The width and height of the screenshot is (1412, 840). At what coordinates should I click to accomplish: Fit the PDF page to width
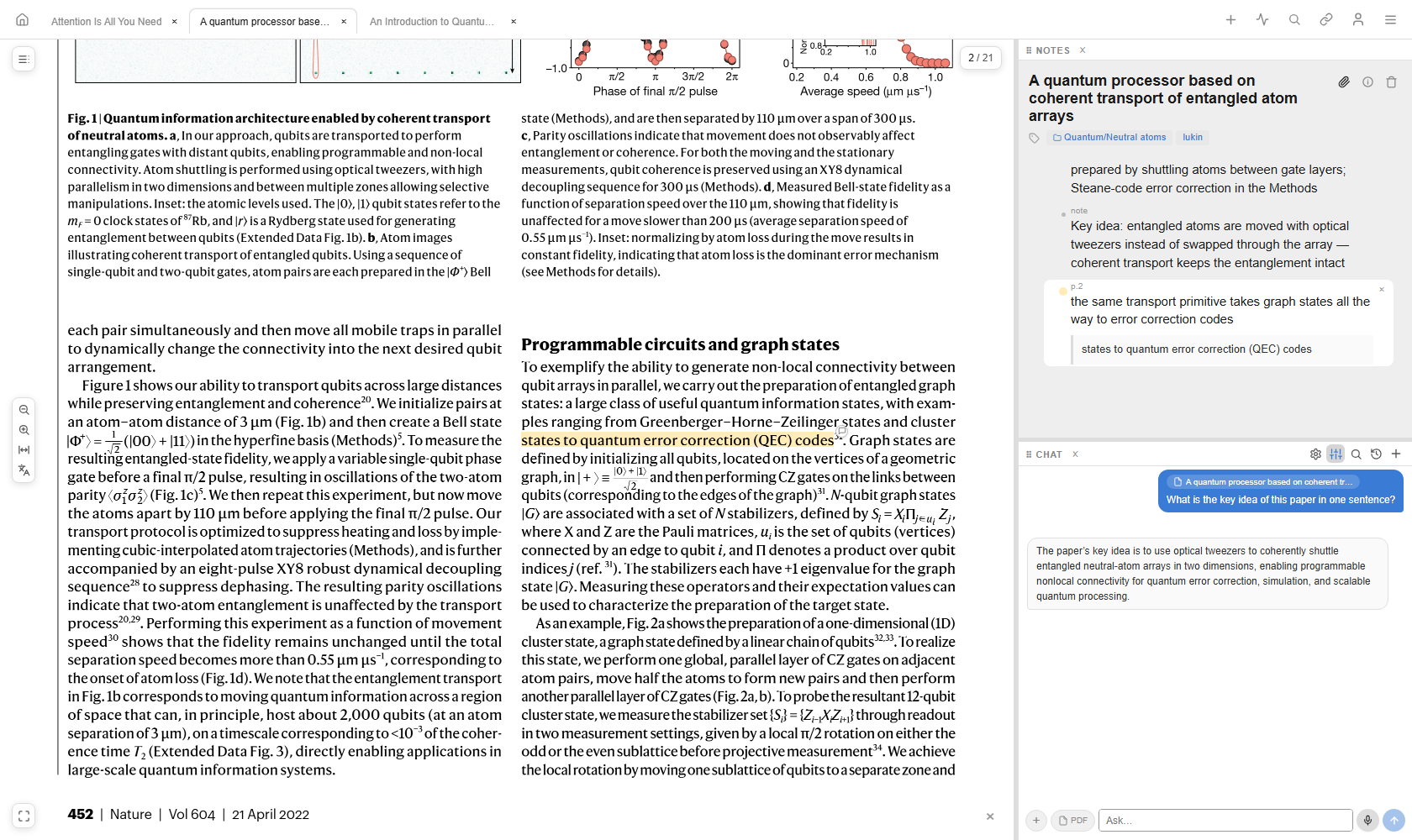click(x=24, y=450)
